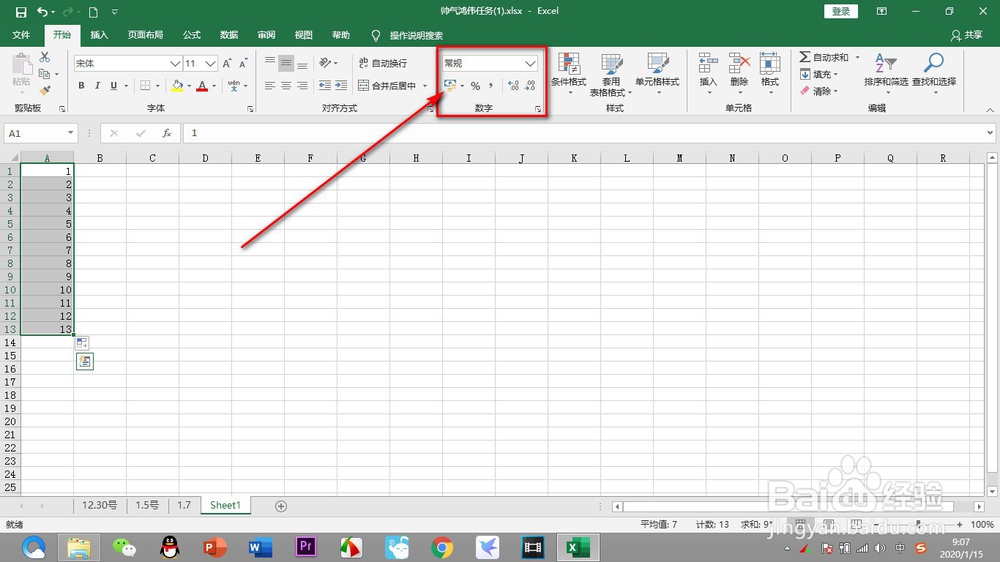
Task: Click the Increase Indent icon
Action: tap(341, 85)
